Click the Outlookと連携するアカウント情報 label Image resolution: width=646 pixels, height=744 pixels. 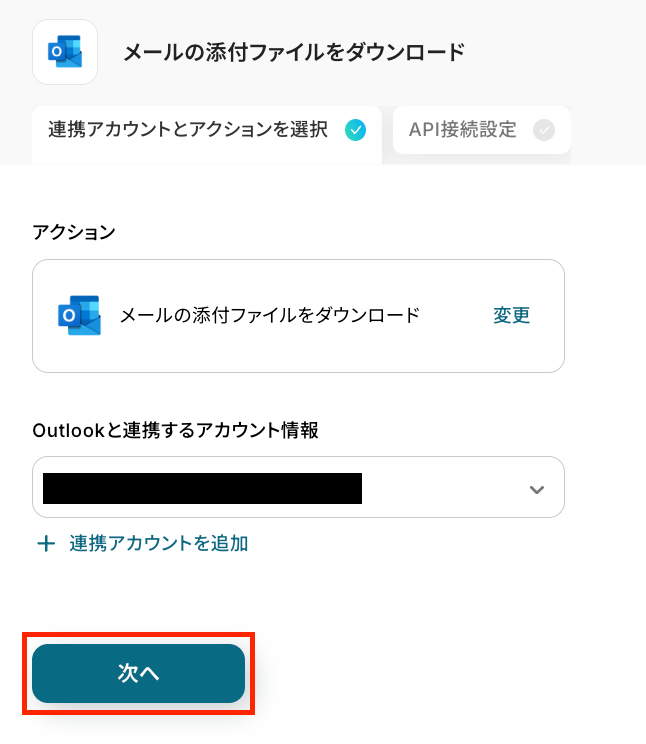176,430
